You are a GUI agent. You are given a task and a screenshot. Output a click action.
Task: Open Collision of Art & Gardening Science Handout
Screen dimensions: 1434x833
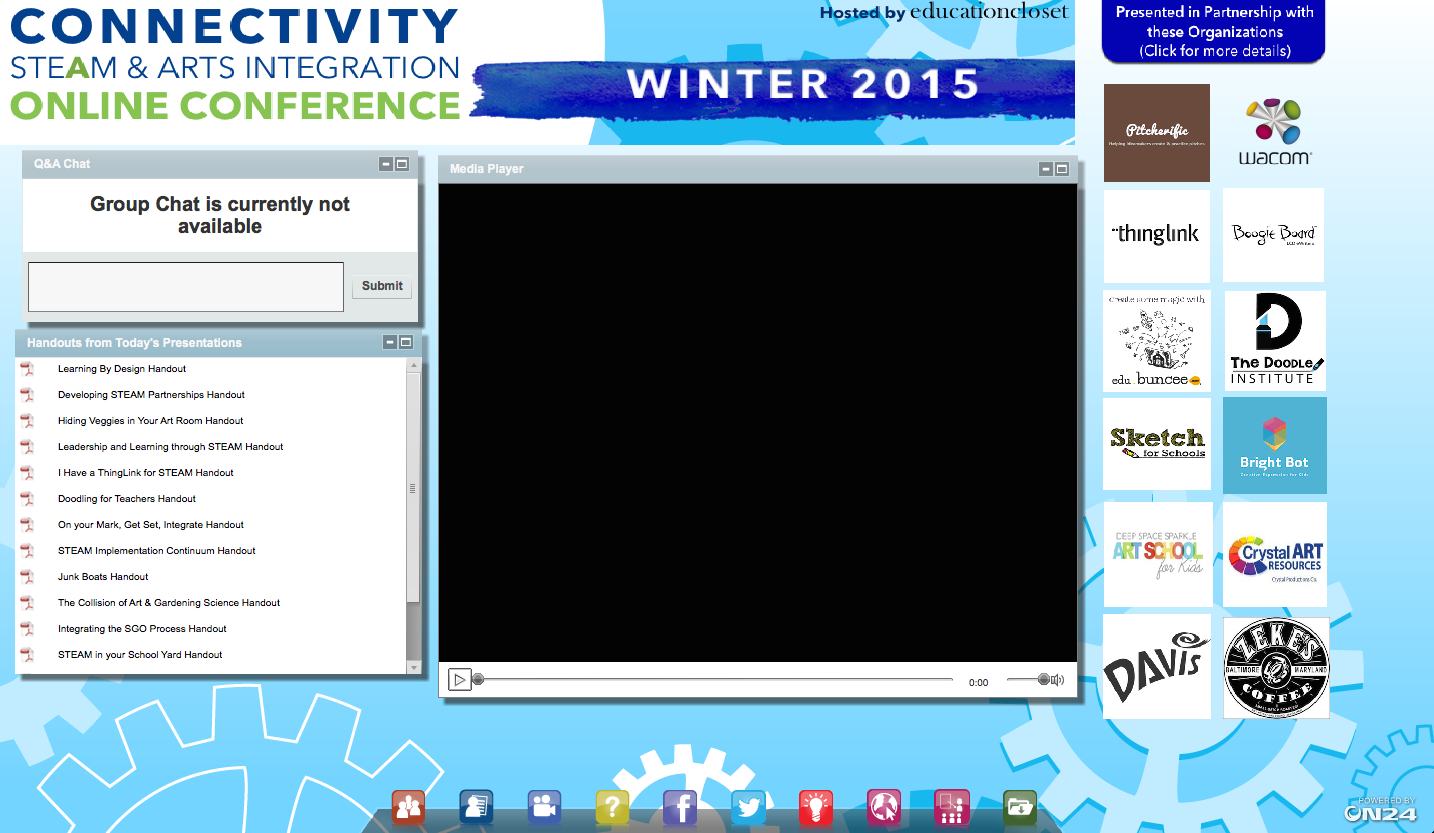point(169,603)
